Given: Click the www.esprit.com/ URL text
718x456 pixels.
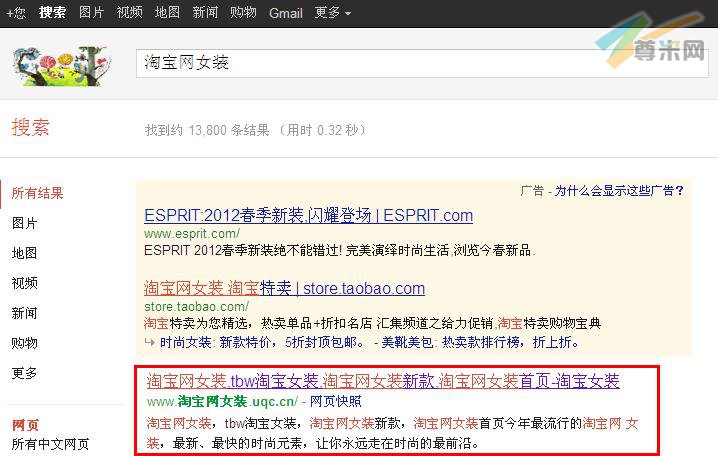Looking at the screenshot, I should click(x=192, y=233).
